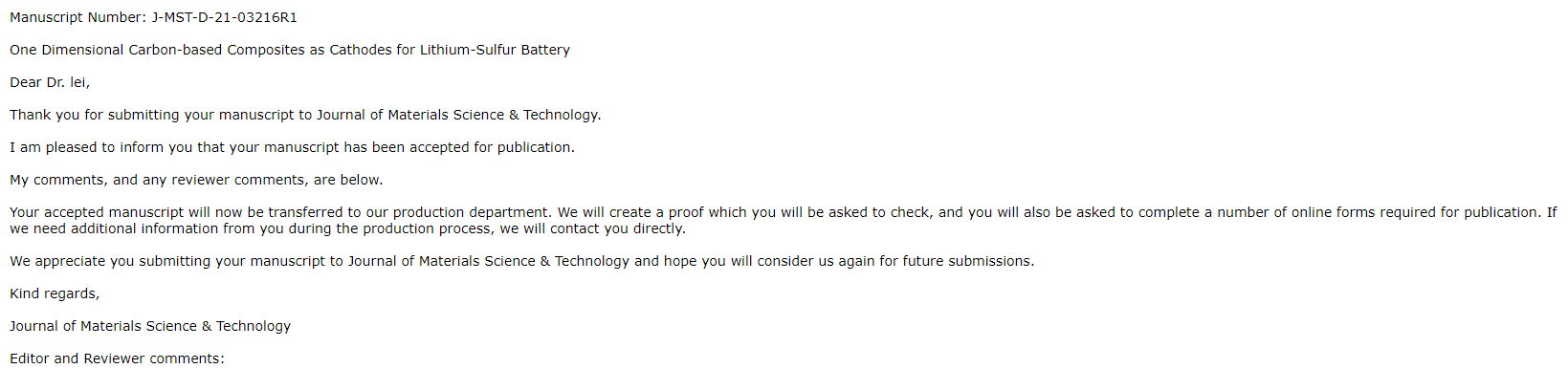1568x369 pixels.
Task: Click the 'accepted for publication' sentence
Action: [x=292, y=147]
